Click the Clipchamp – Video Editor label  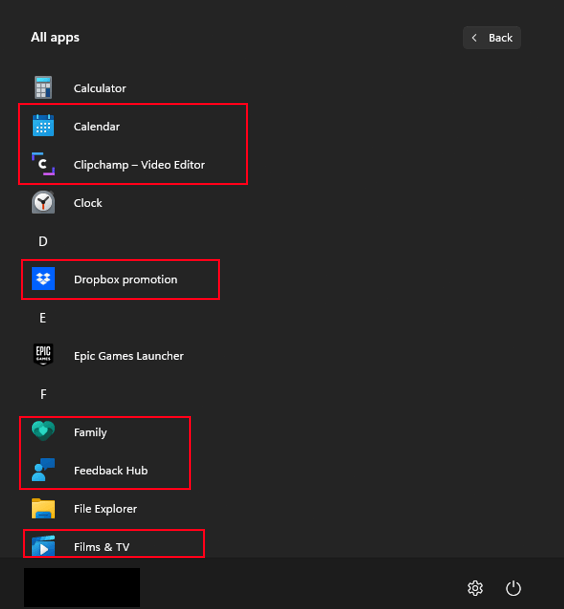pos(139,165)
